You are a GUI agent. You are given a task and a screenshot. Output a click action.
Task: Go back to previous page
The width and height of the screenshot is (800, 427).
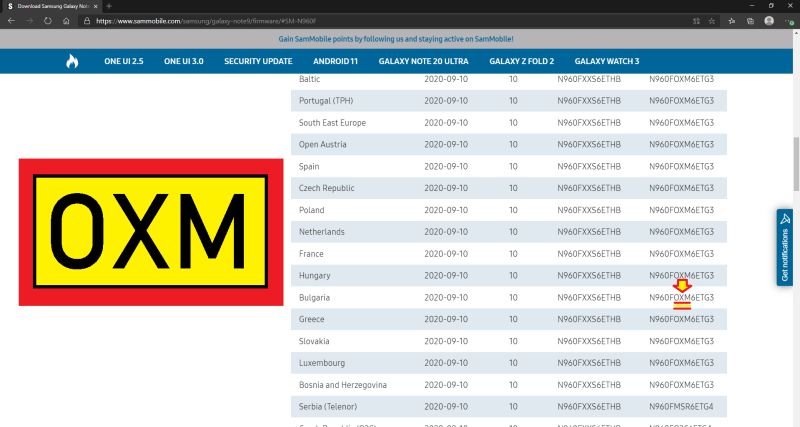coord(11,21)
